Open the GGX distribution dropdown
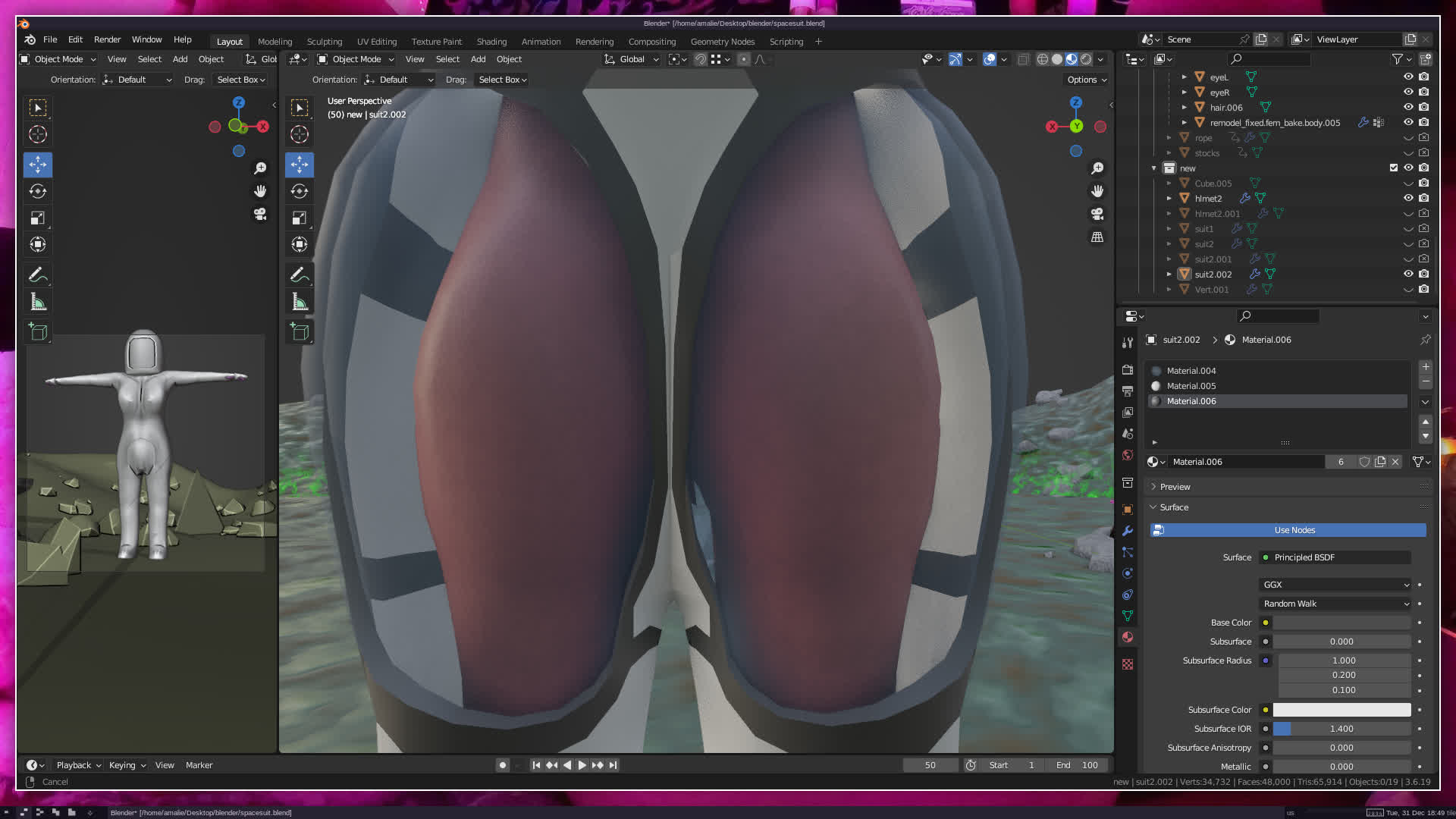Screen dimensions: 1456x819 tap(1335, 585)
